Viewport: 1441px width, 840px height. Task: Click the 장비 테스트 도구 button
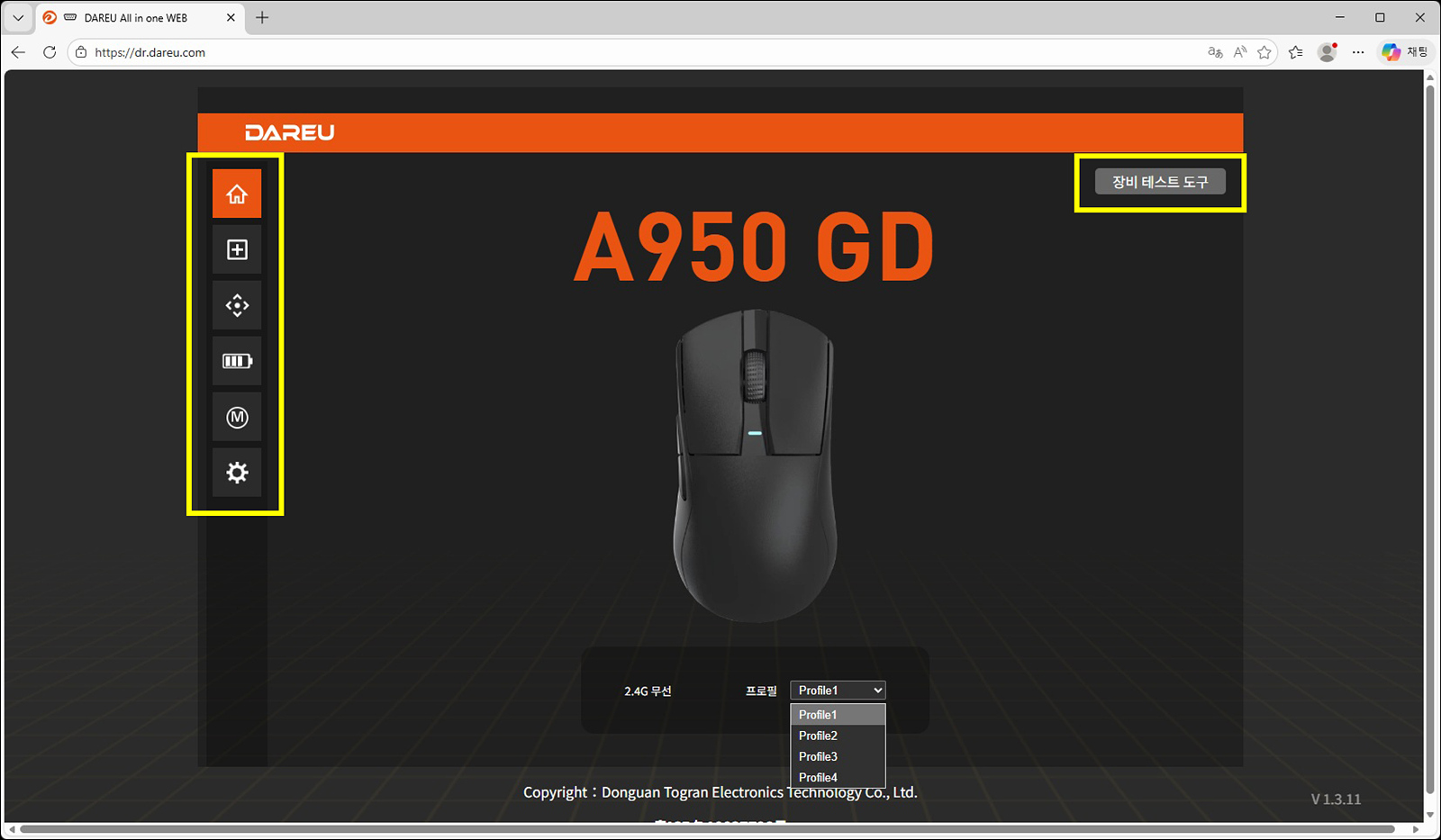[x=1160, y=182]
